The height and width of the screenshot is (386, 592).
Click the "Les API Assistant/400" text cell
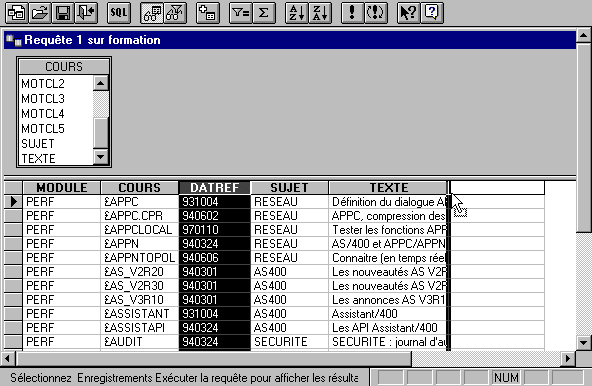[388, 327]
